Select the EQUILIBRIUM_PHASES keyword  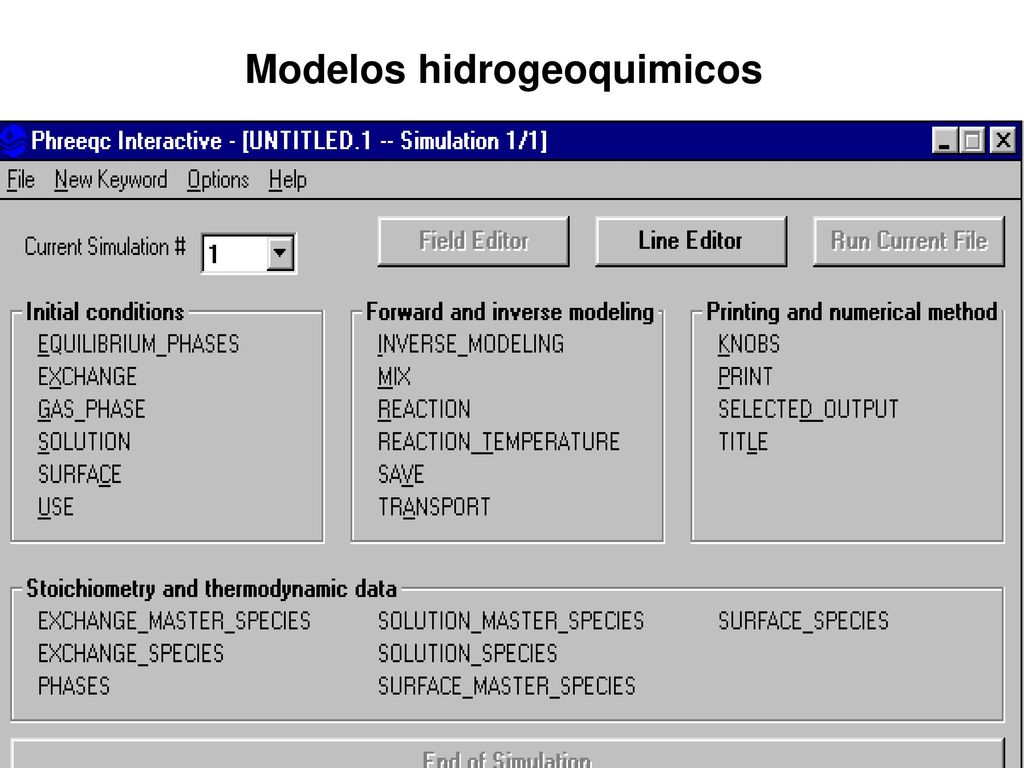tap(138, 344)
